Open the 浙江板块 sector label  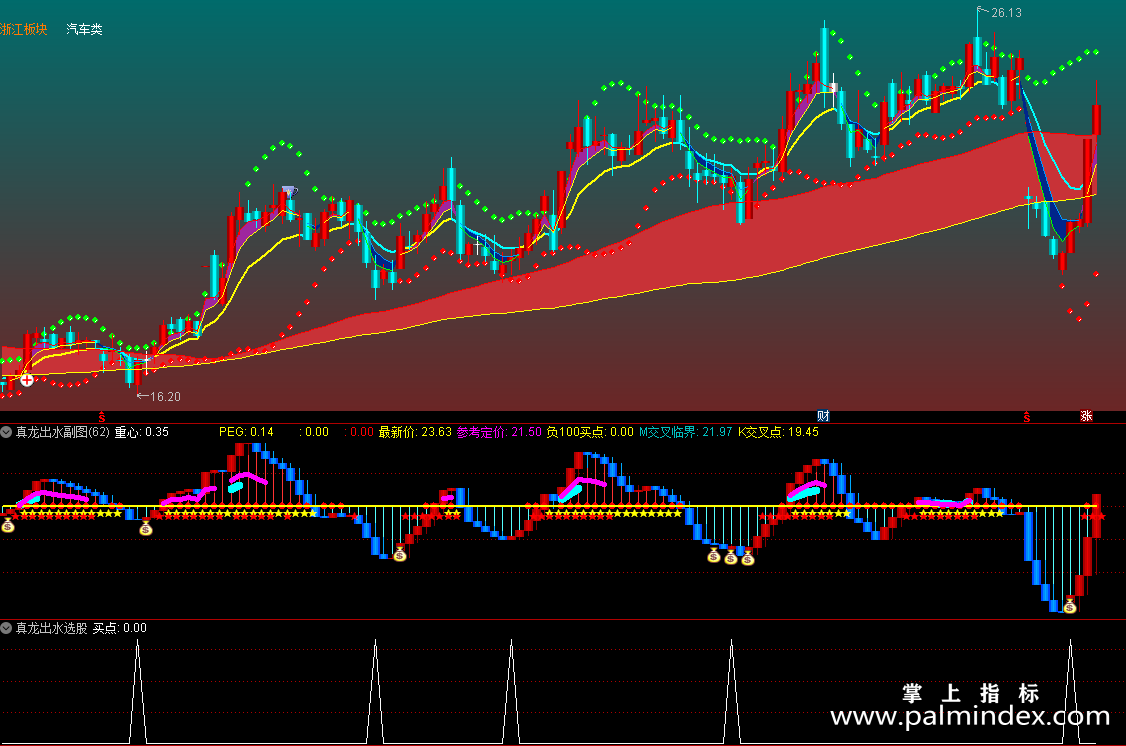pos(24,29)
